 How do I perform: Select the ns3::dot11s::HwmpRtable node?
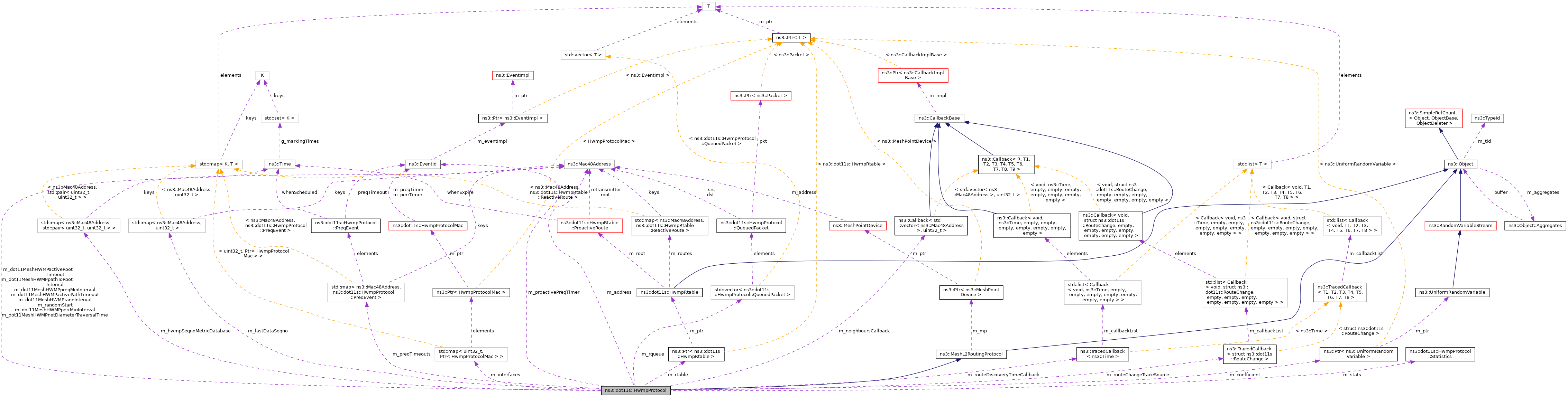tap(669, 292)
